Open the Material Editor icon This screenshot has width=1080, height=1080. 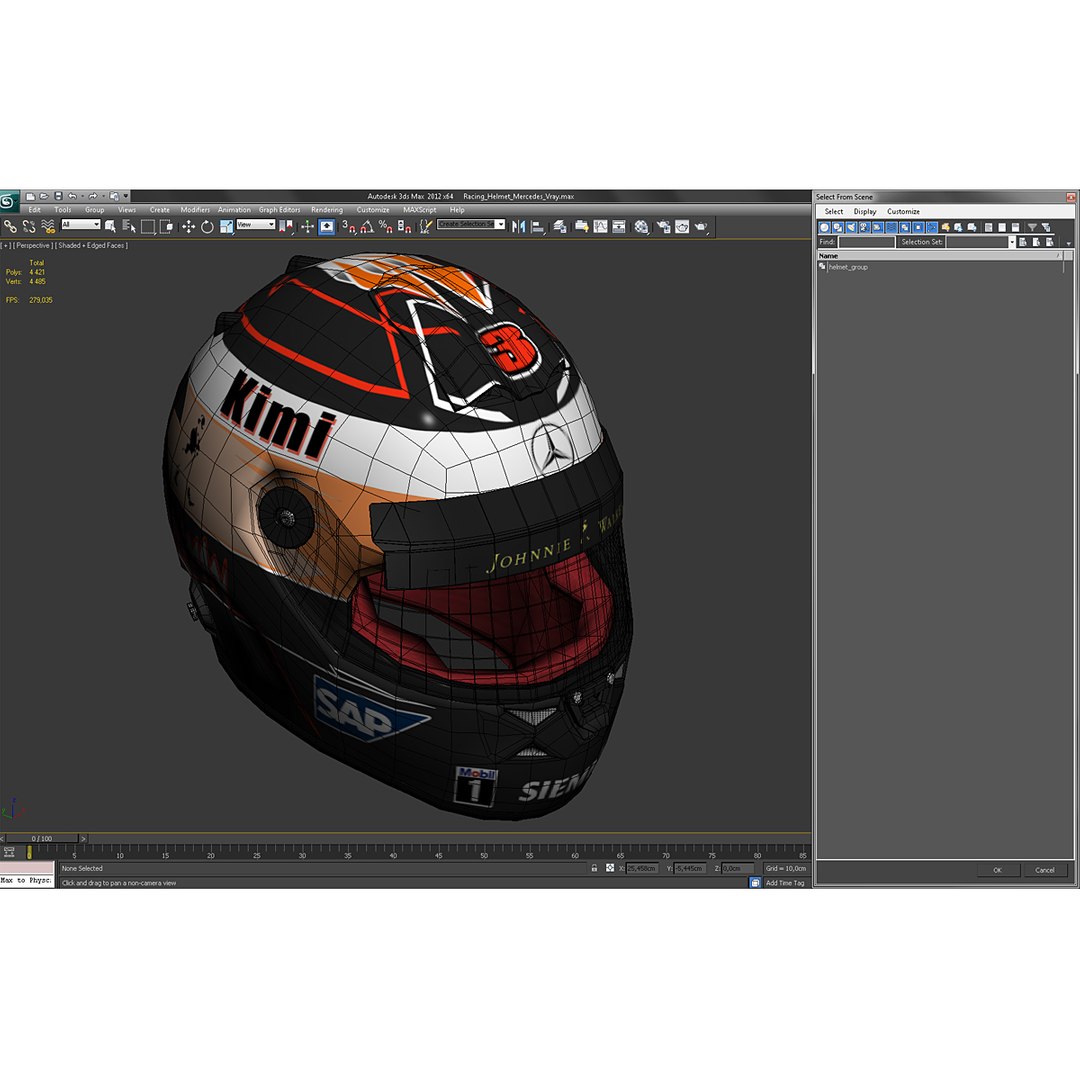coord(641,226)
